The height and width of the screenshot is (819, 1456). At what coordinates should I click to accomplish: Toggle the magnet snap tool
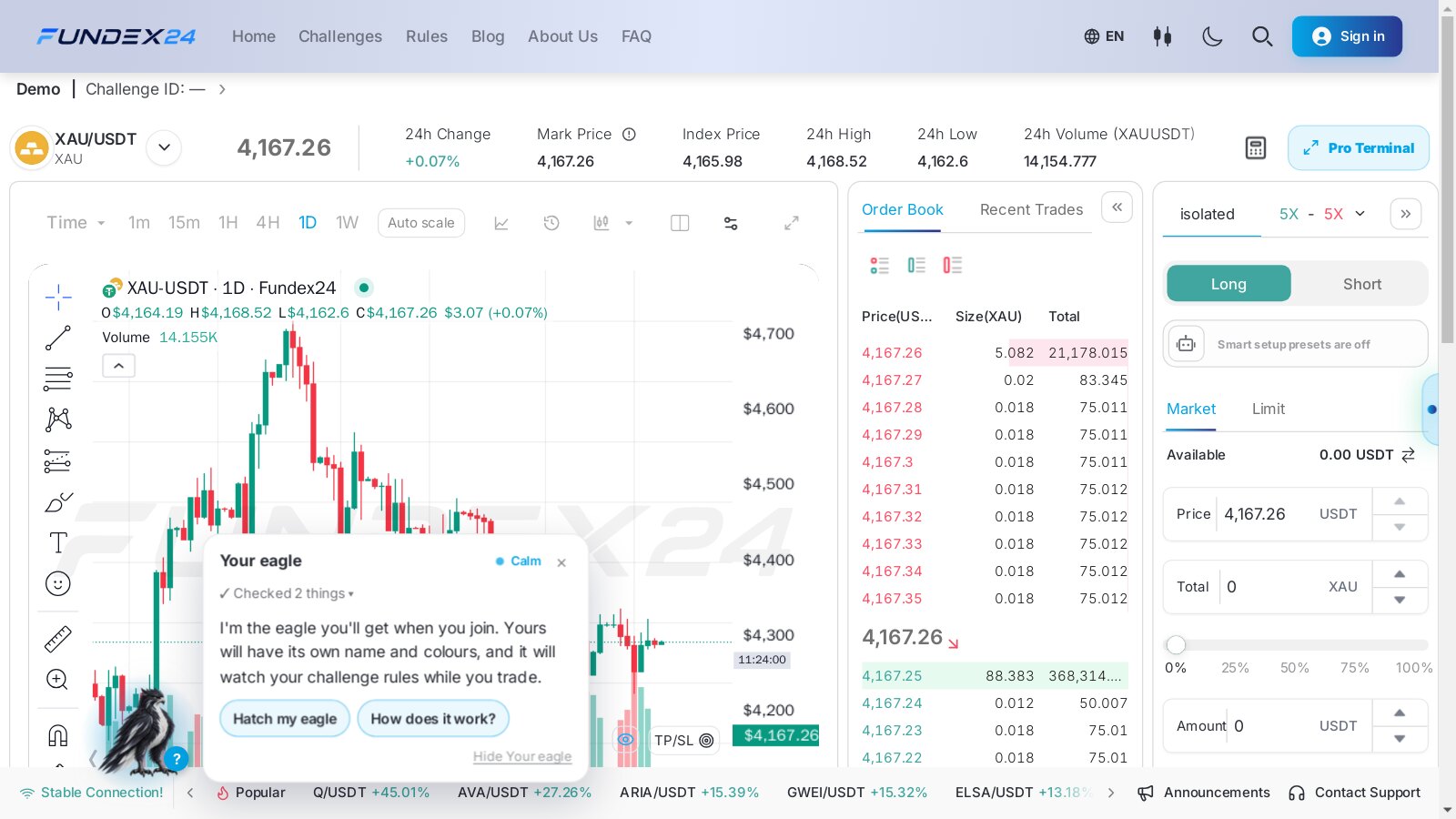[x=58, y=735]
